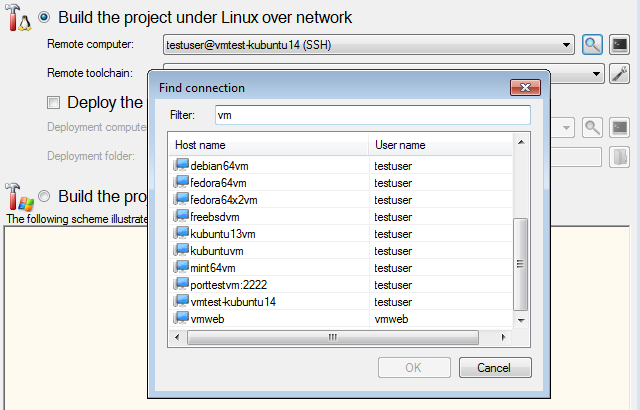Click the horizontal scrollbar left arrow
The width and height of the screenshot is (640, 410).
coord(177,337)
